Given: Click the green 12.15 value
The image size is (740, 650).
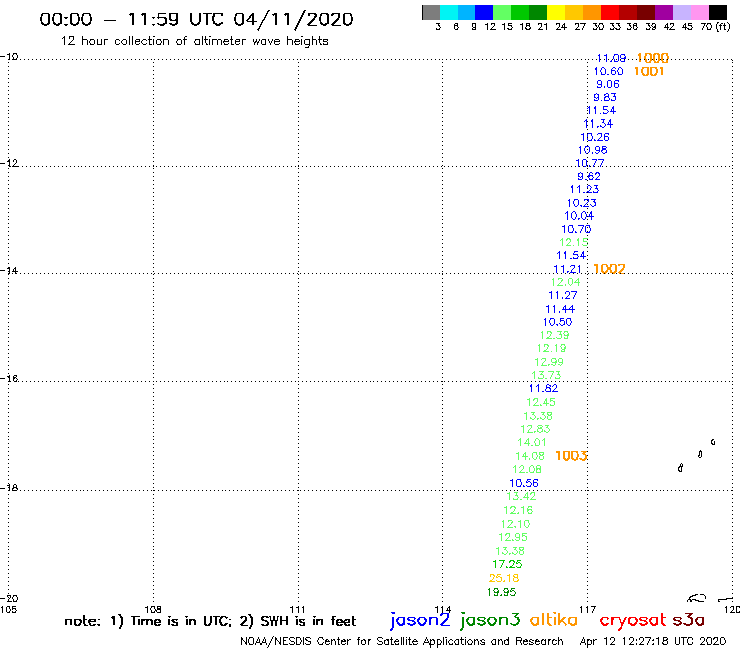Looking at the screenshot, I should point(574,242).
